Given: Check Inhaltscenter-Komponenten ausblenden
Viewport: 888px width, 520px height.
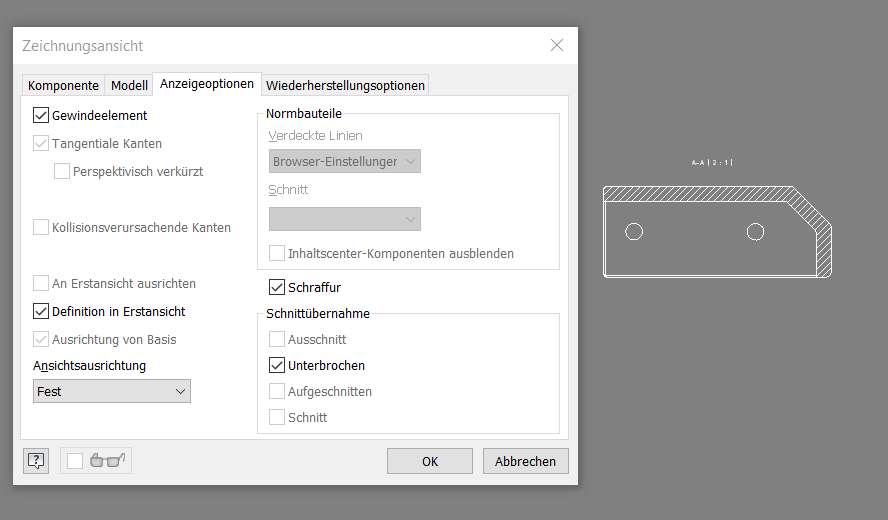Looking at the screenshot, I should [x=277, y=253].
